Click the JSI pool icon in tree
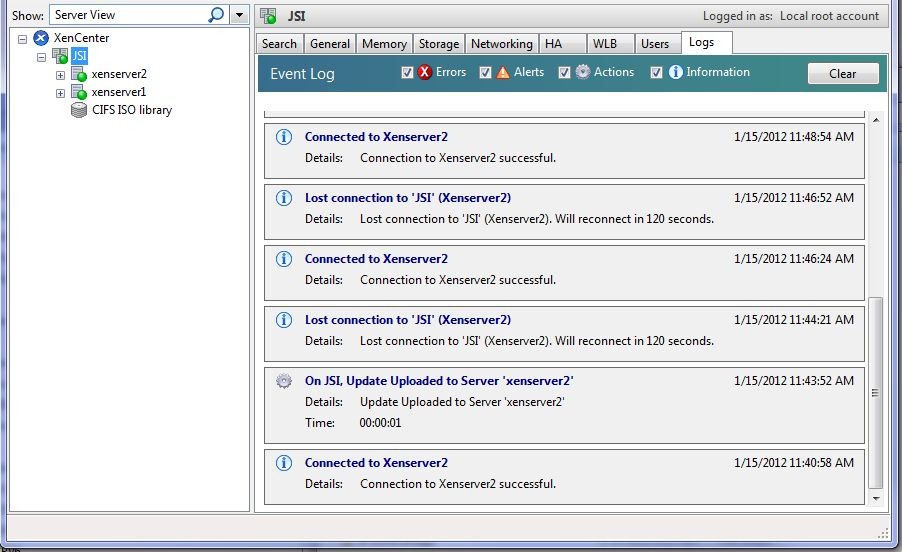The height and width of the screenshot is (552, 902). point(59,57)
